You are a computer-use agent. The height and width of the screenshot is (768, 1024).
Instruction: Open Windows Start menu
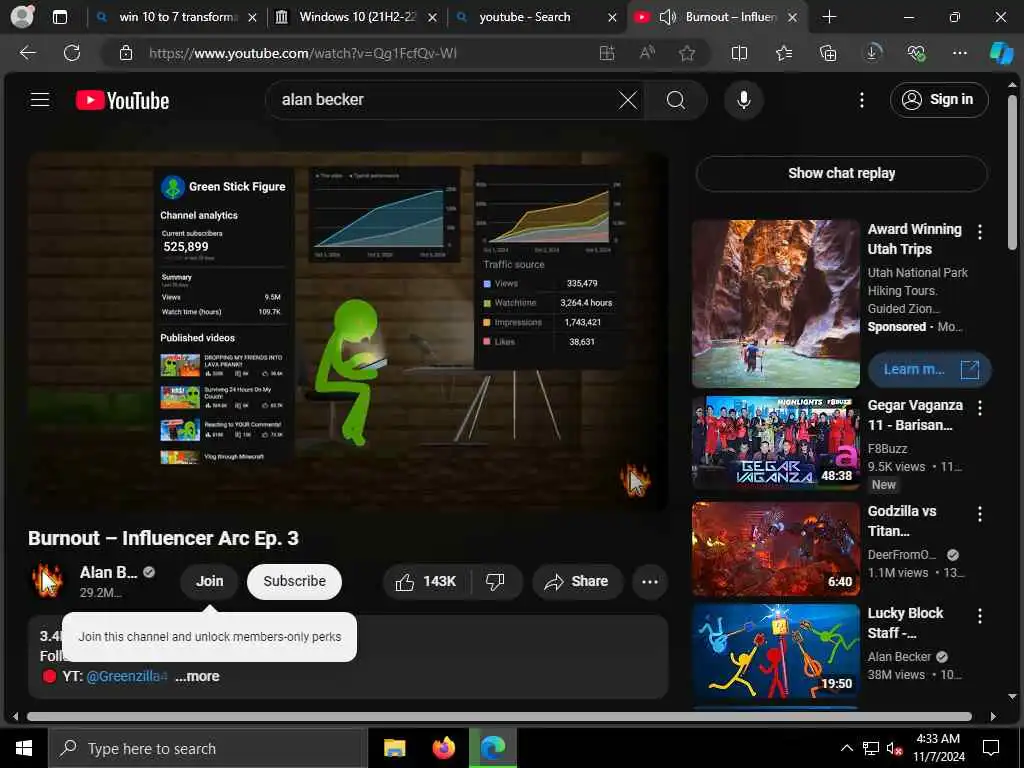pyautogui.click(x=24, y=748)
